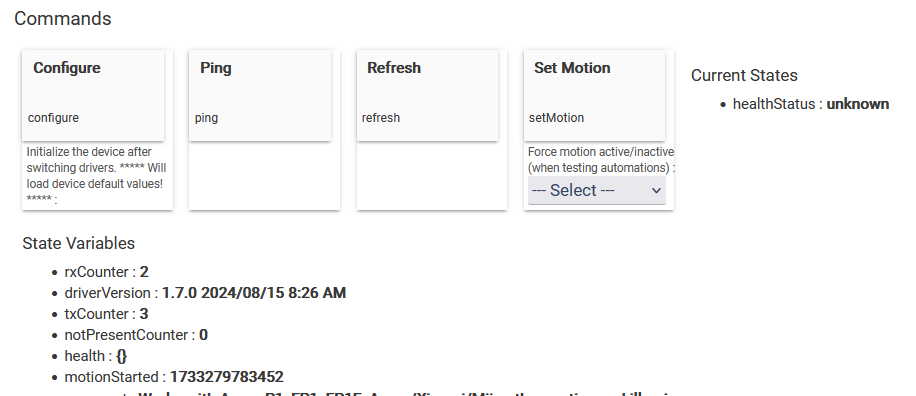Click the Refresh command button
This screenshot has width=916, height=396.
coord(427,95)
